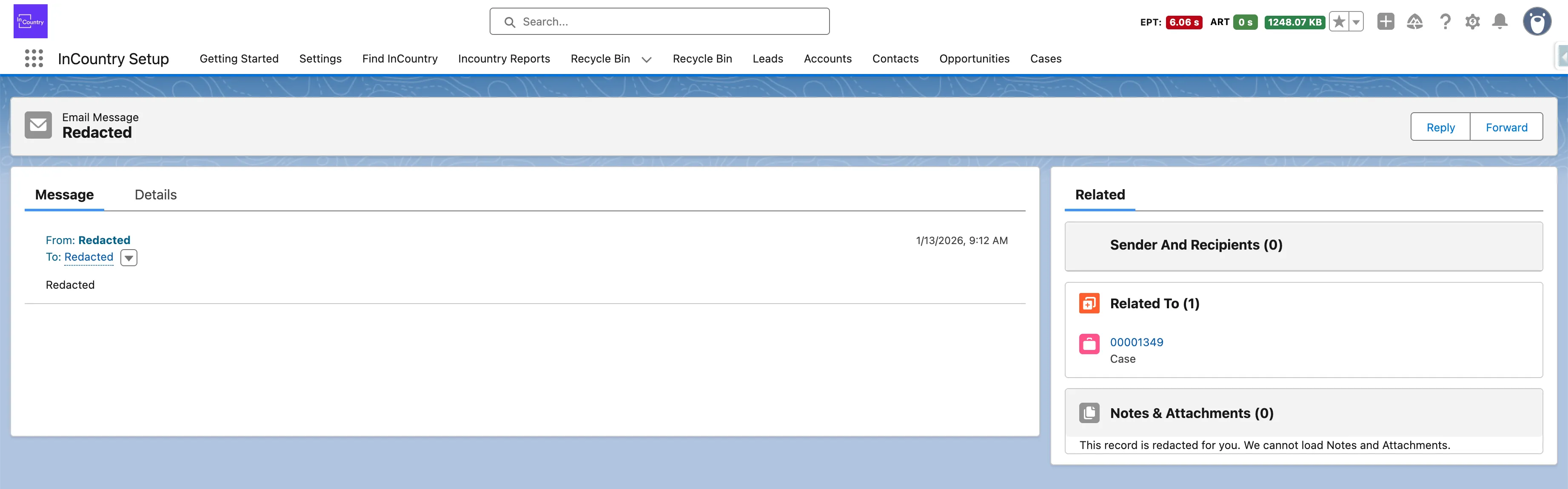This screenshot has width=1568, height=489.
Task: Open the Trailhead guidance icon
Action: [x=1414, y=22]
